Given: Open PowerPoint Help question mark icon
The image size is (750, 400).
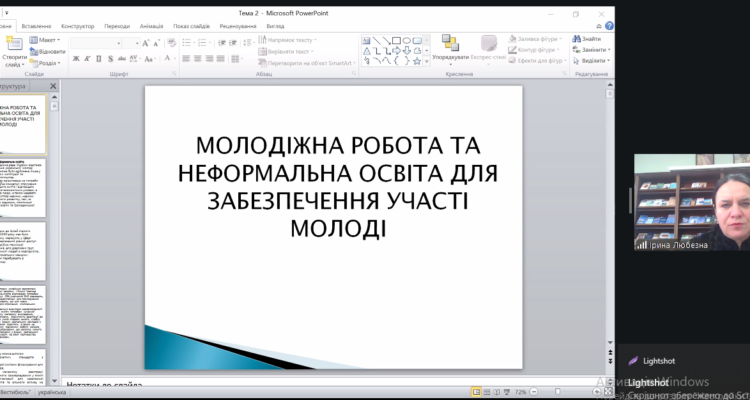Looking at the screenshot, I should (609, 27).
